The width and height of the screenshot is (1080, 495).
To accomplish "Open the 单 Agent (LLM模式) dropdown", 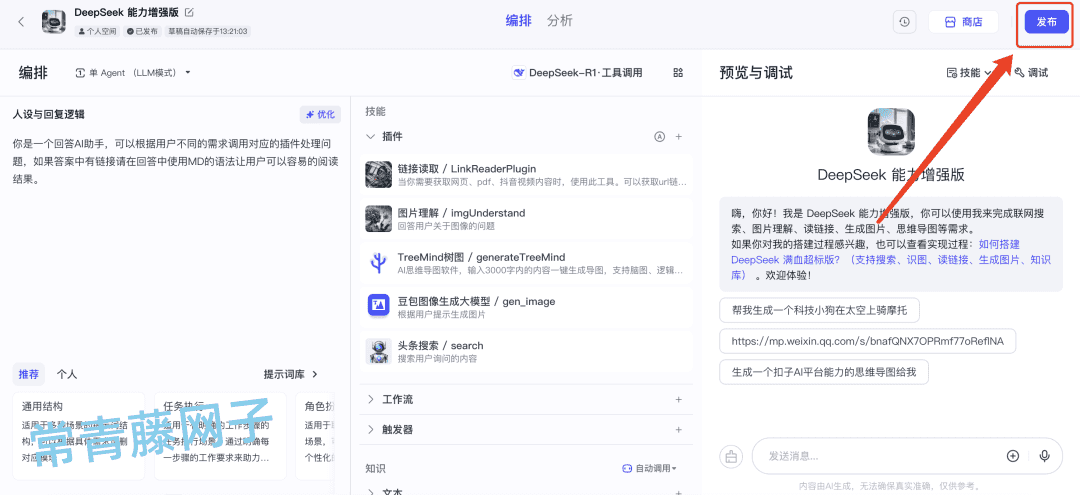I will pos(133,73).
